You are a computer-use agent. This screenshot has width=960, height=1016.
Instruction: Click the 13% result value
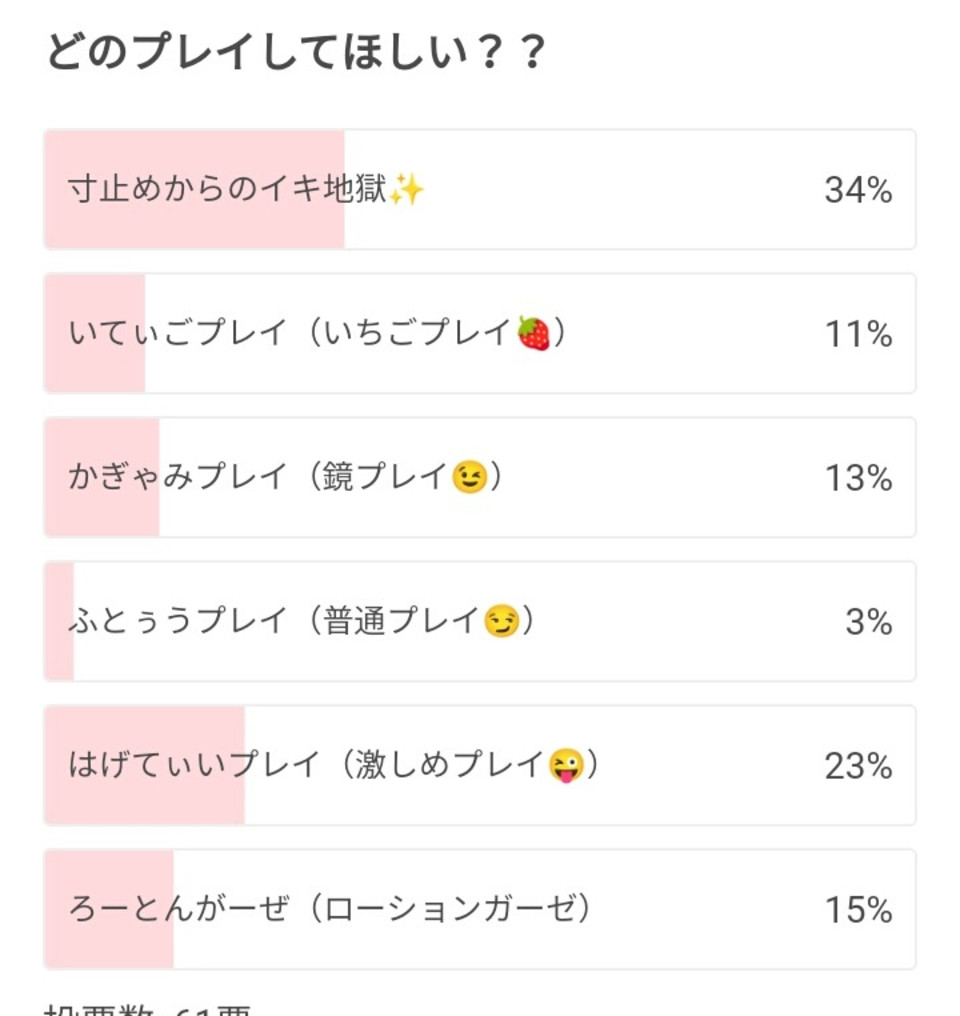coord(858,478)
